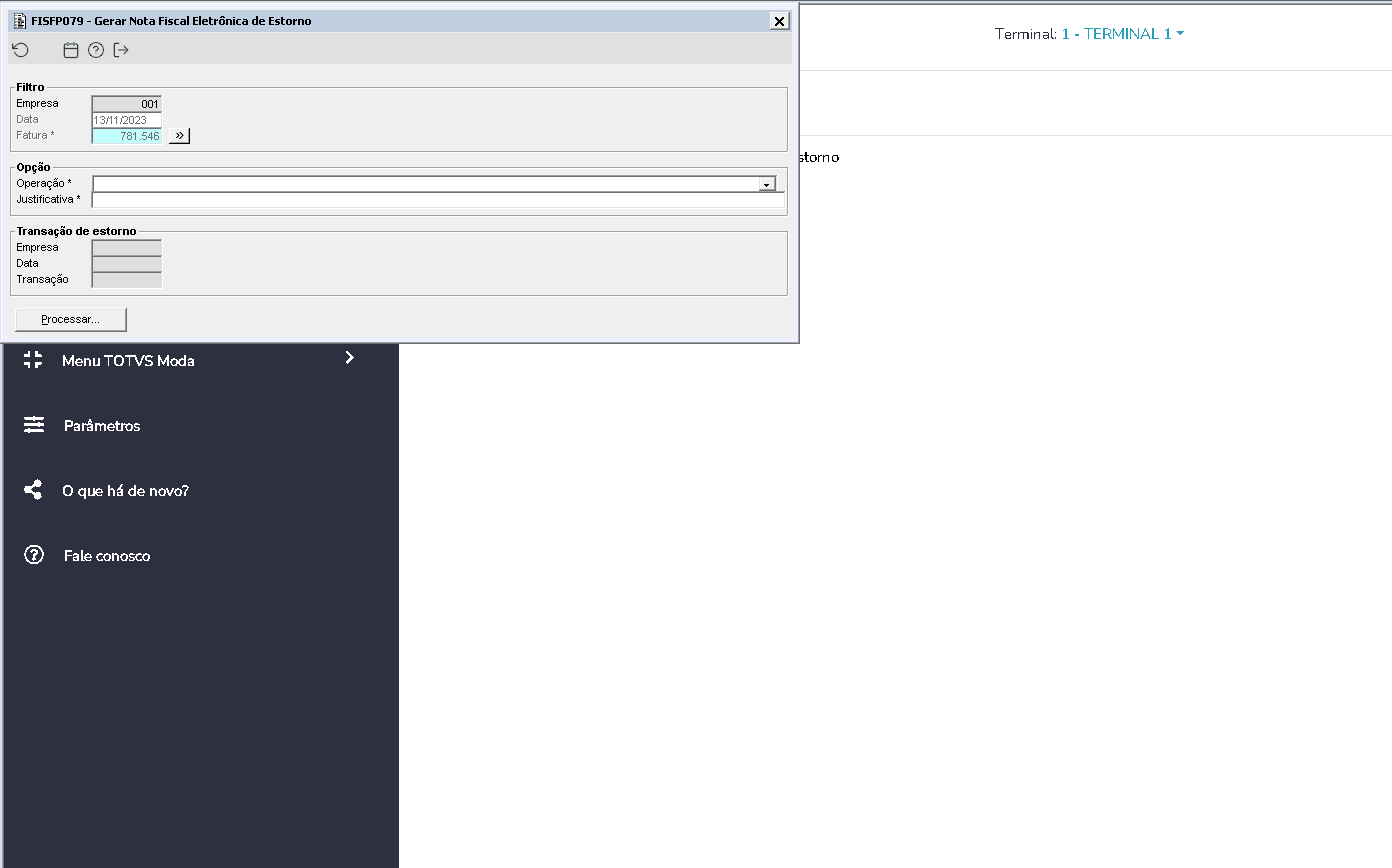Click the Parâmetros sliders icon
Image resolution: width=1392 pixels, height=868 pixels.
tap(34, 425)
